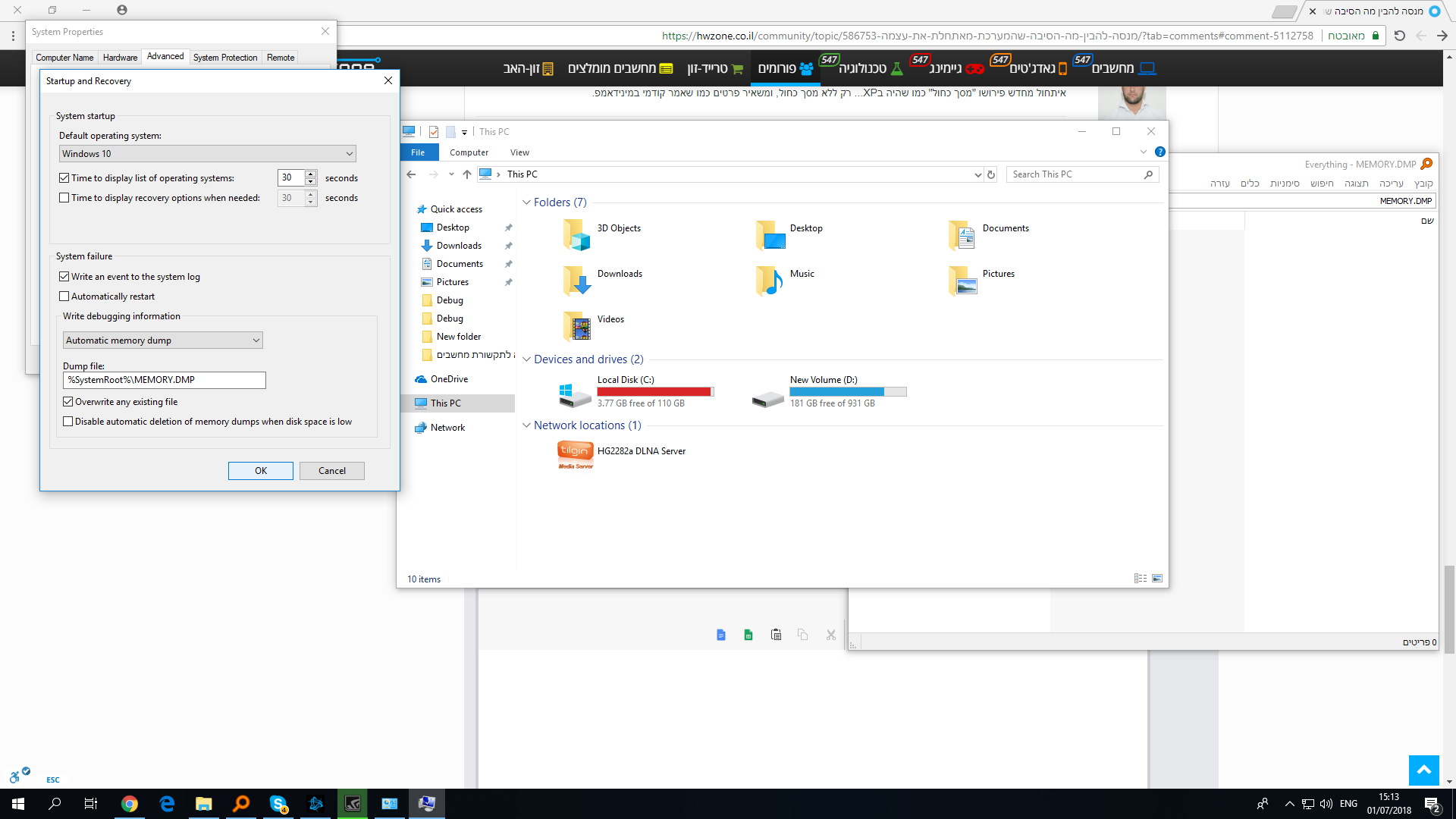Collapse the Devices and drives section
Screen dimensions: 1456x819
point(526,359)
